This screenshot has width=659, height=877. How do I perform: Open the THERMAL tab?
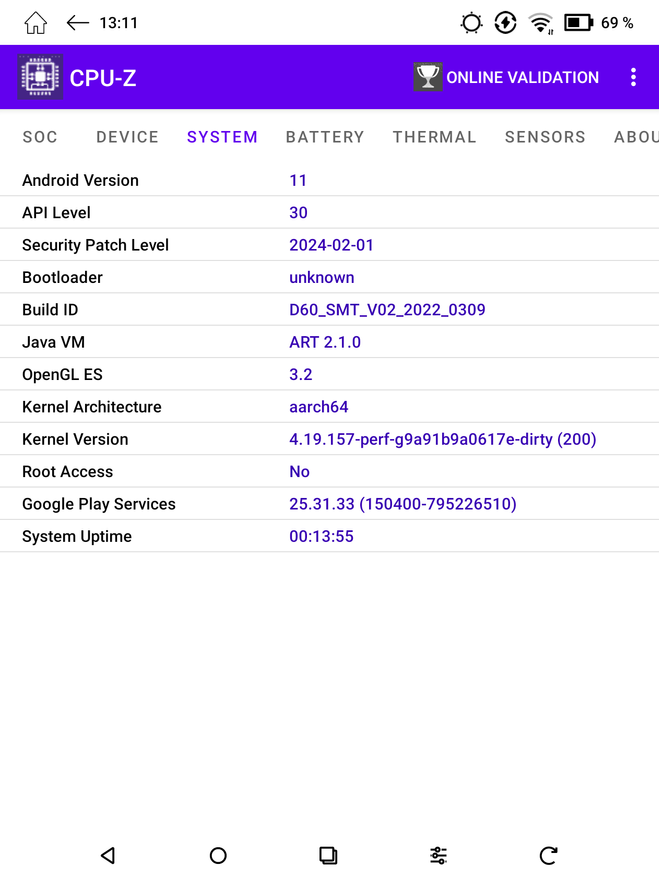click(434, 137)
